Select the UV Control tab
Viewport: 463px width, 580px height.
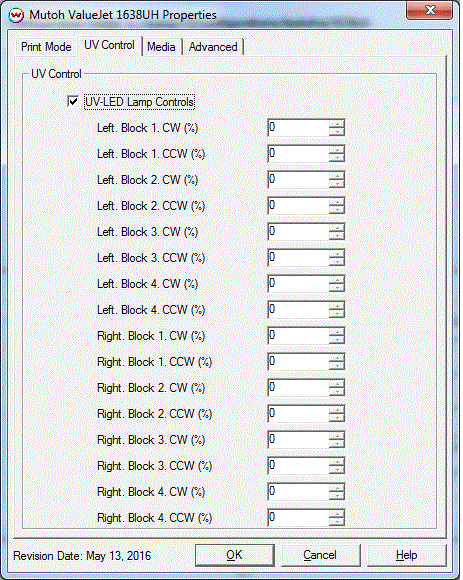click(x=109, y=45)
